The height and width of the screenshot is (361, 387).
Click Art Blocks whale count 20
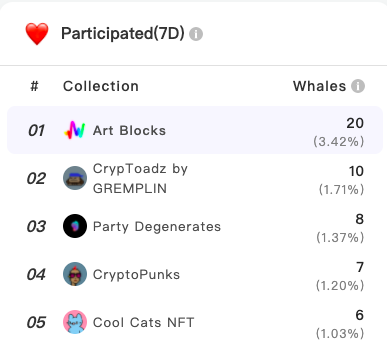tap(355, 123)
